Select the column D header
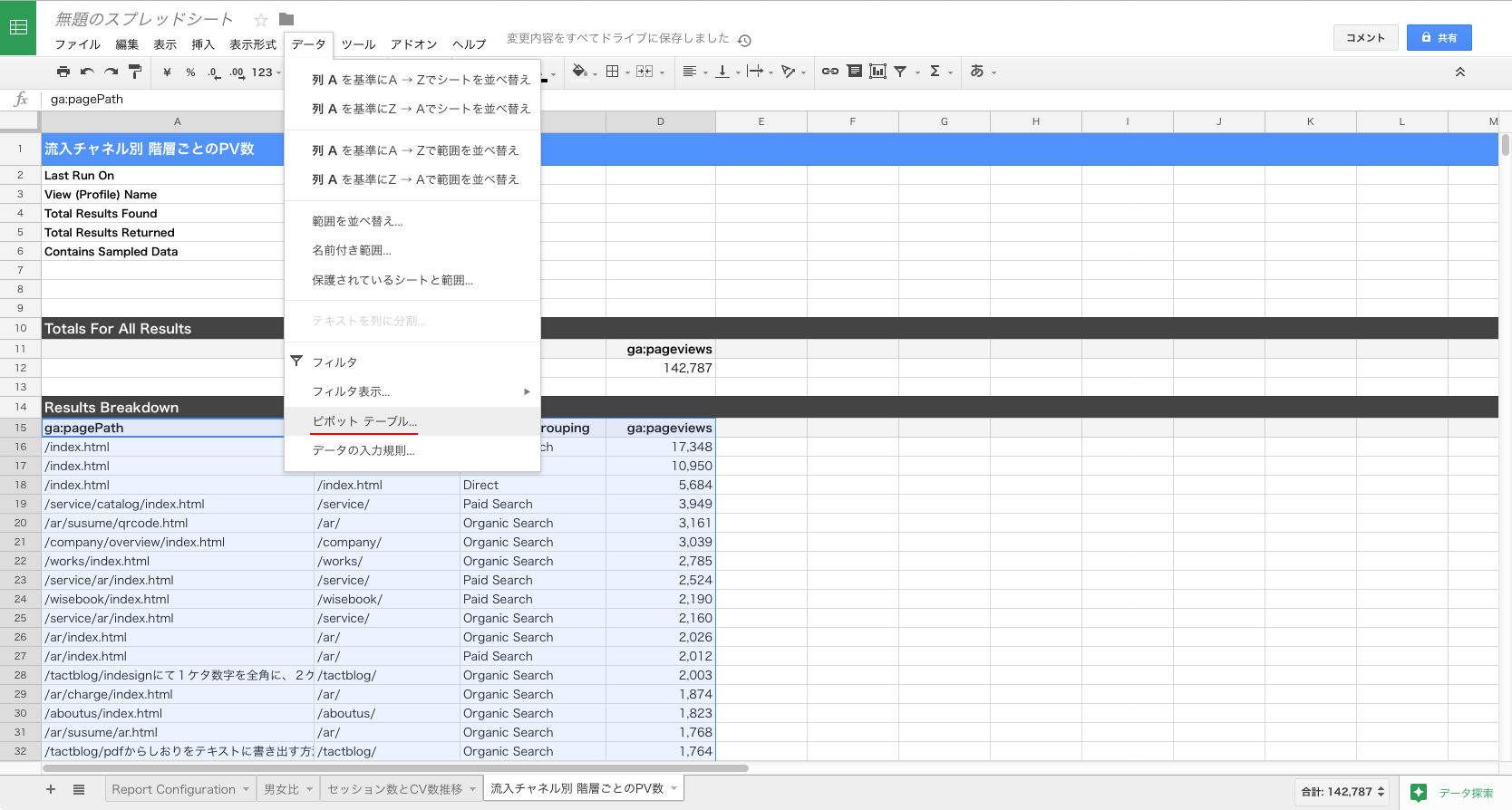1512x810 pixels. point(661,121)
